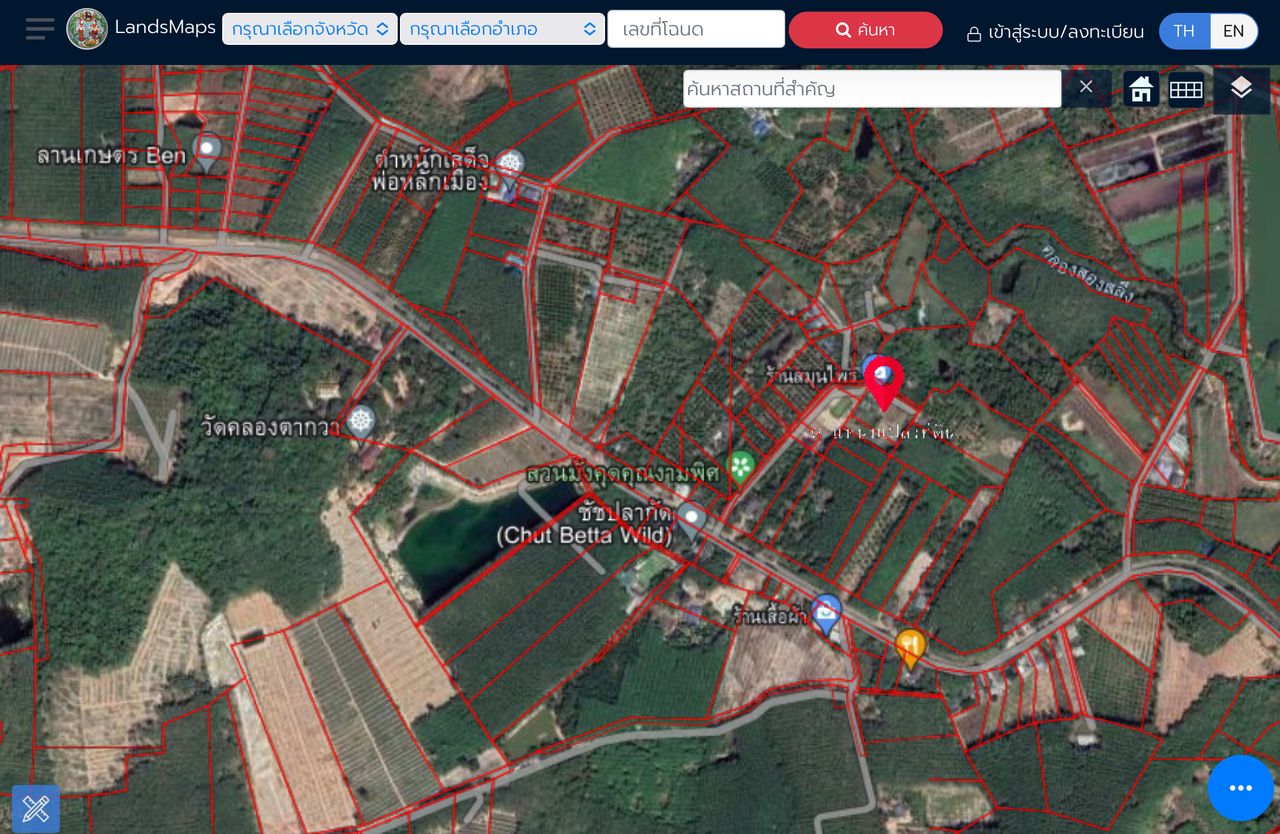Open the map layers icon

pos(1241,89)
